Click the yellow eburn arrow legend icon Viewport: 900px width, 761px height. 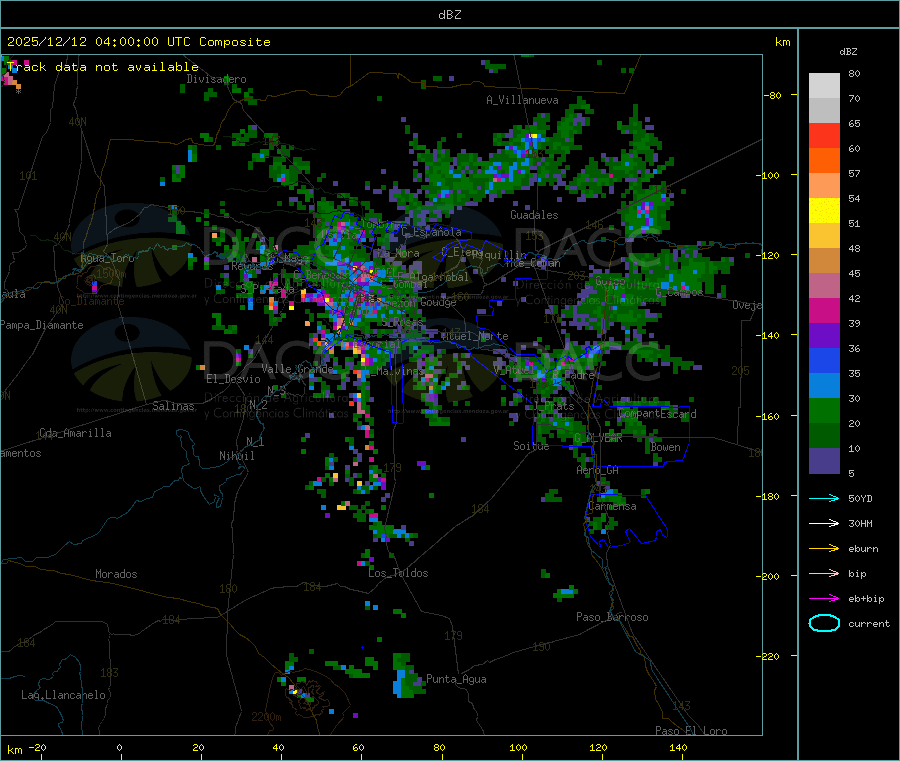(x=824, y=549)
